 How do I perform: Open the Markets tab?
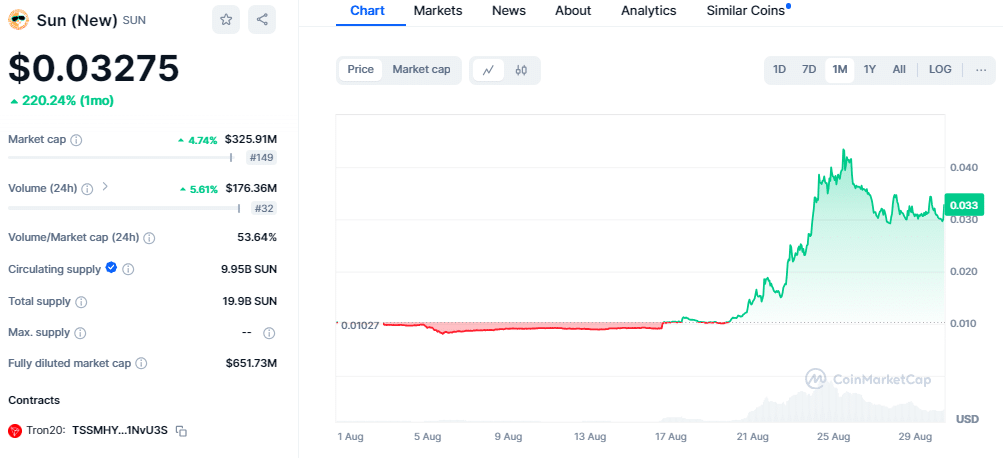pyautogui.click(x=438, y=11)
